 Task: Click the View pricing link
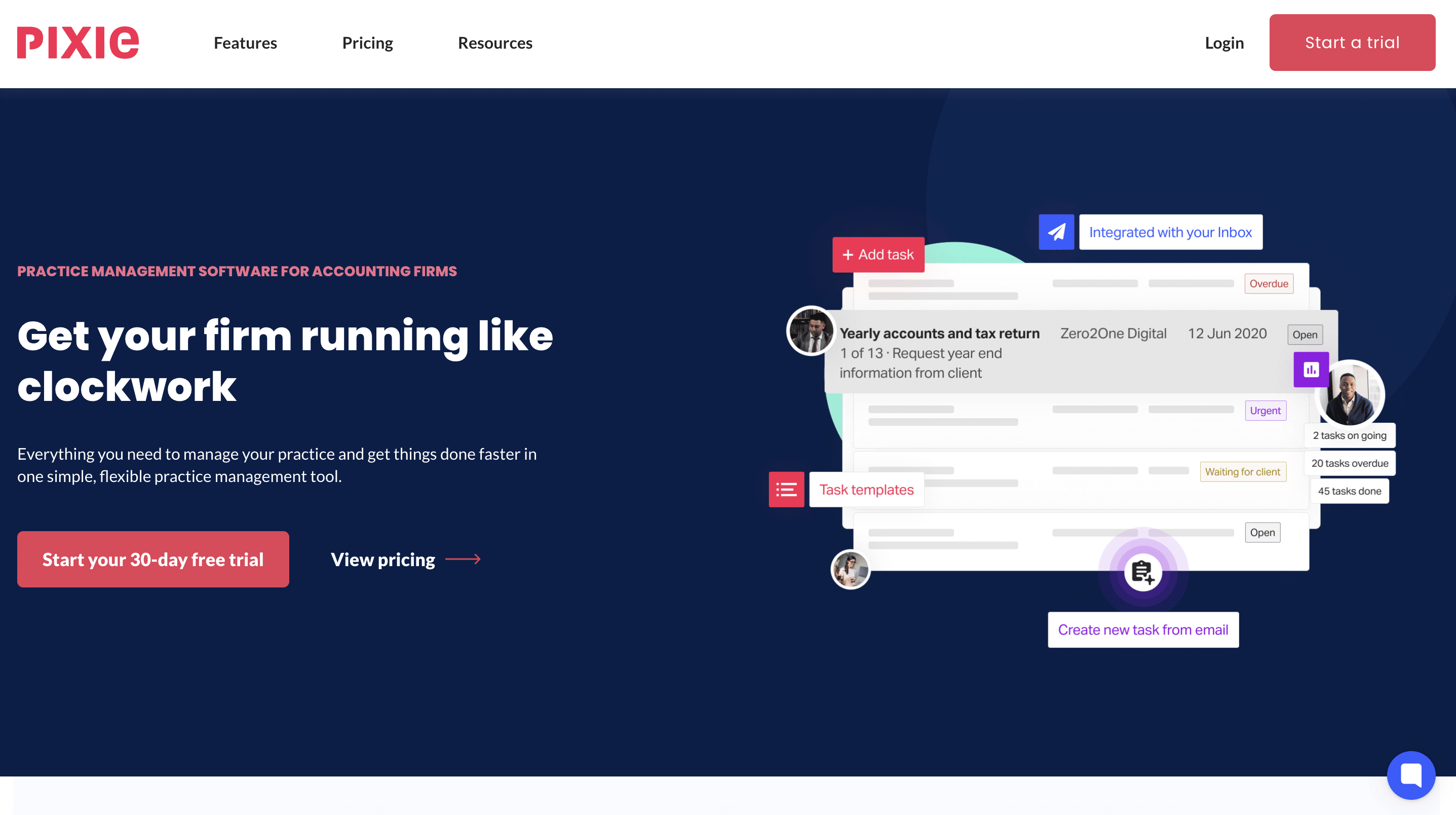(x=382, y=560)
